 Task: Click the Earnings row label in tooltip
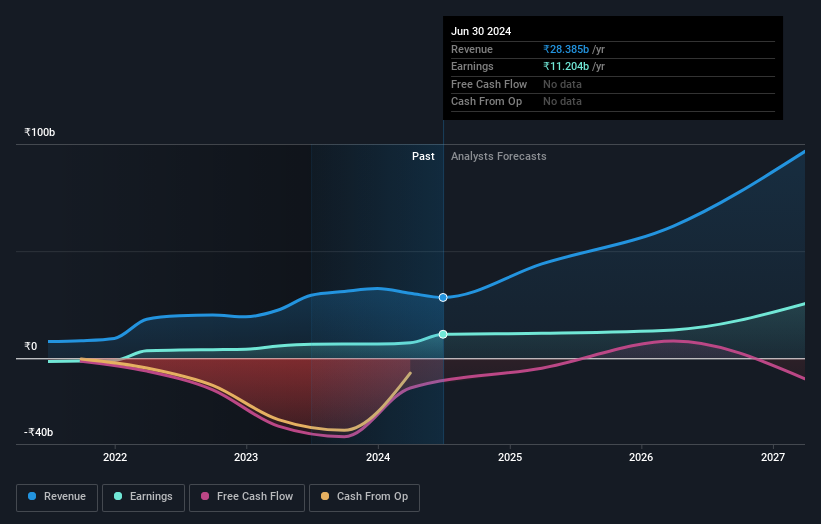[x=472, y=66]
